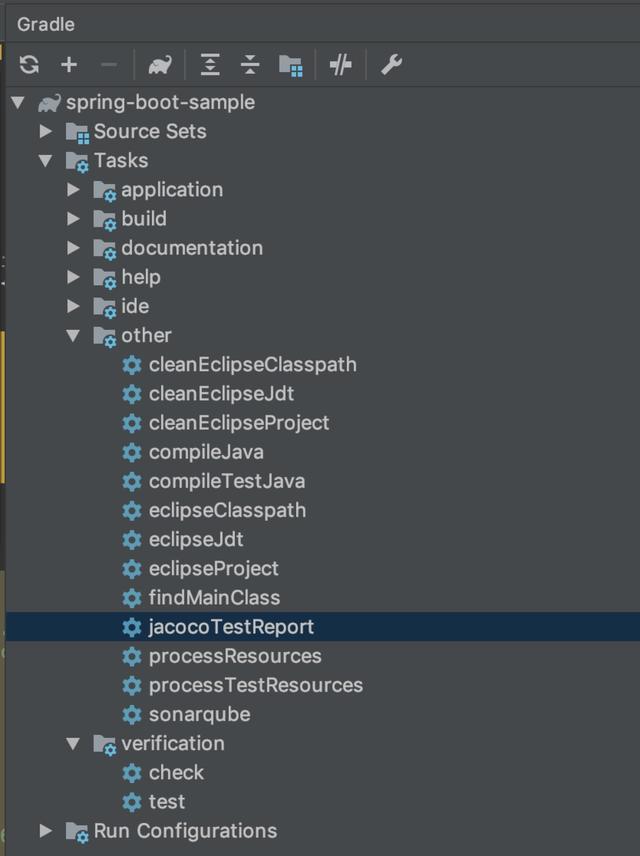Click the wrench Gradle Settings icon
Viewport: 640px width, 856px height.
pyautogui.click(x=391, y=65)
